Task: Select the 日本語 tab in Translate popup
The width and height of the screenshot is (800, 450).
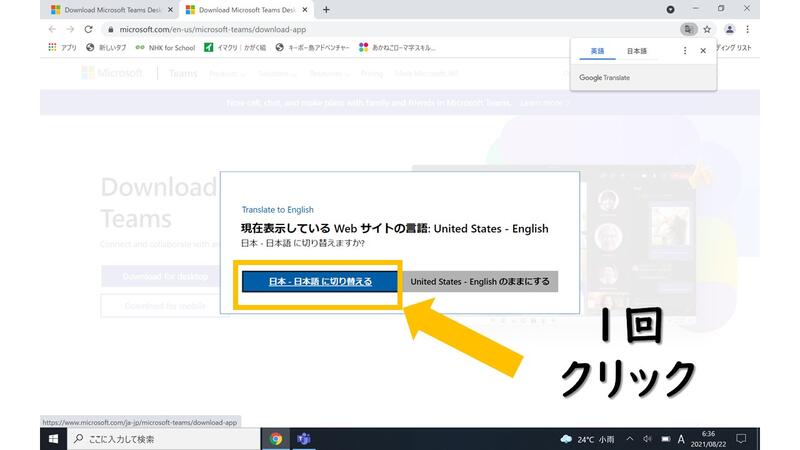Action: click(x=636, y=50)
